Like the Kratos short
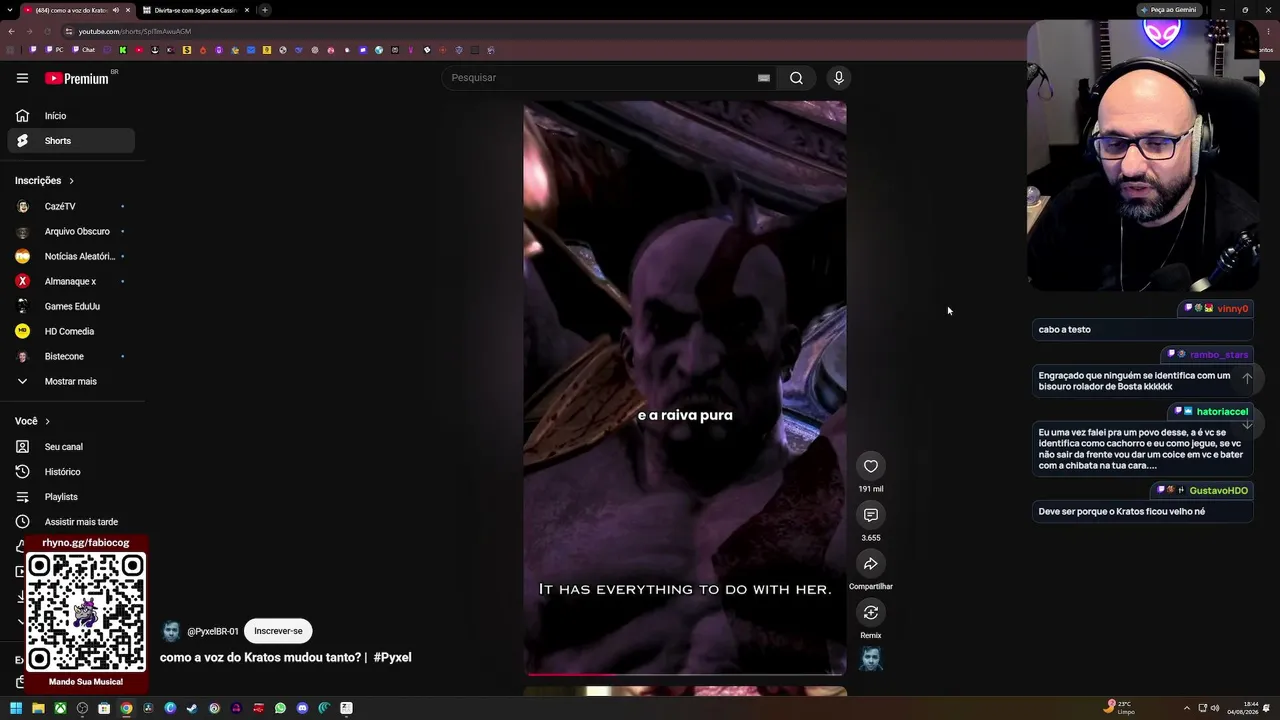This screenshot has height=720, width=1280. click(x=871, y=466)
